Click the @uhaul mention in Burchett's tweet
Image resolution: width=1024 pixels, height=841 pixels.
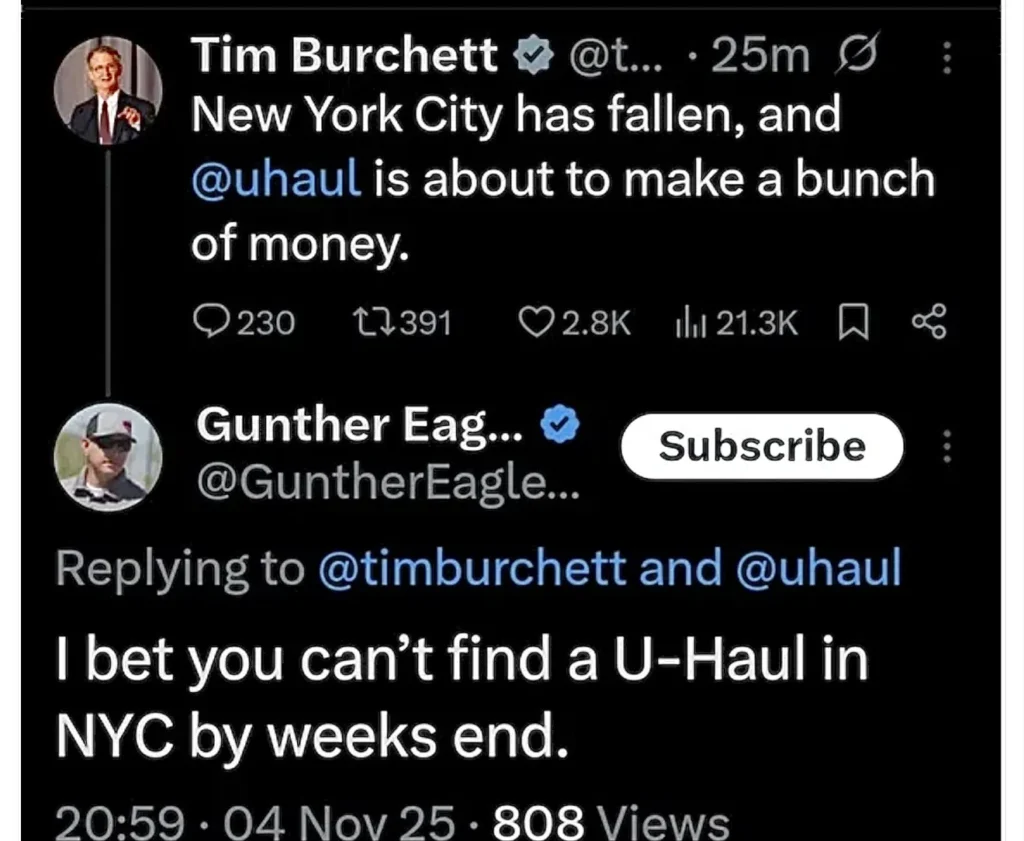click(275, 180)
